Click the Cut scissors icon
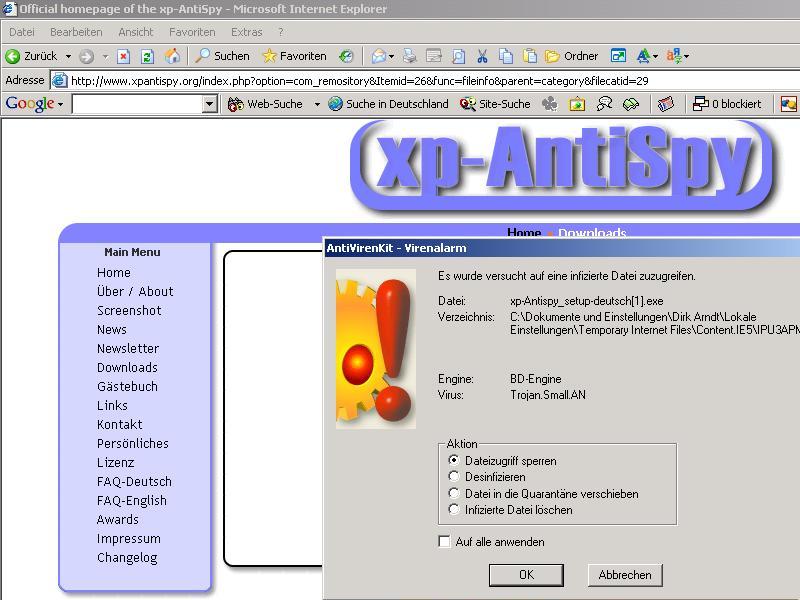The image size is (800, 600). (x=482, y=56)
